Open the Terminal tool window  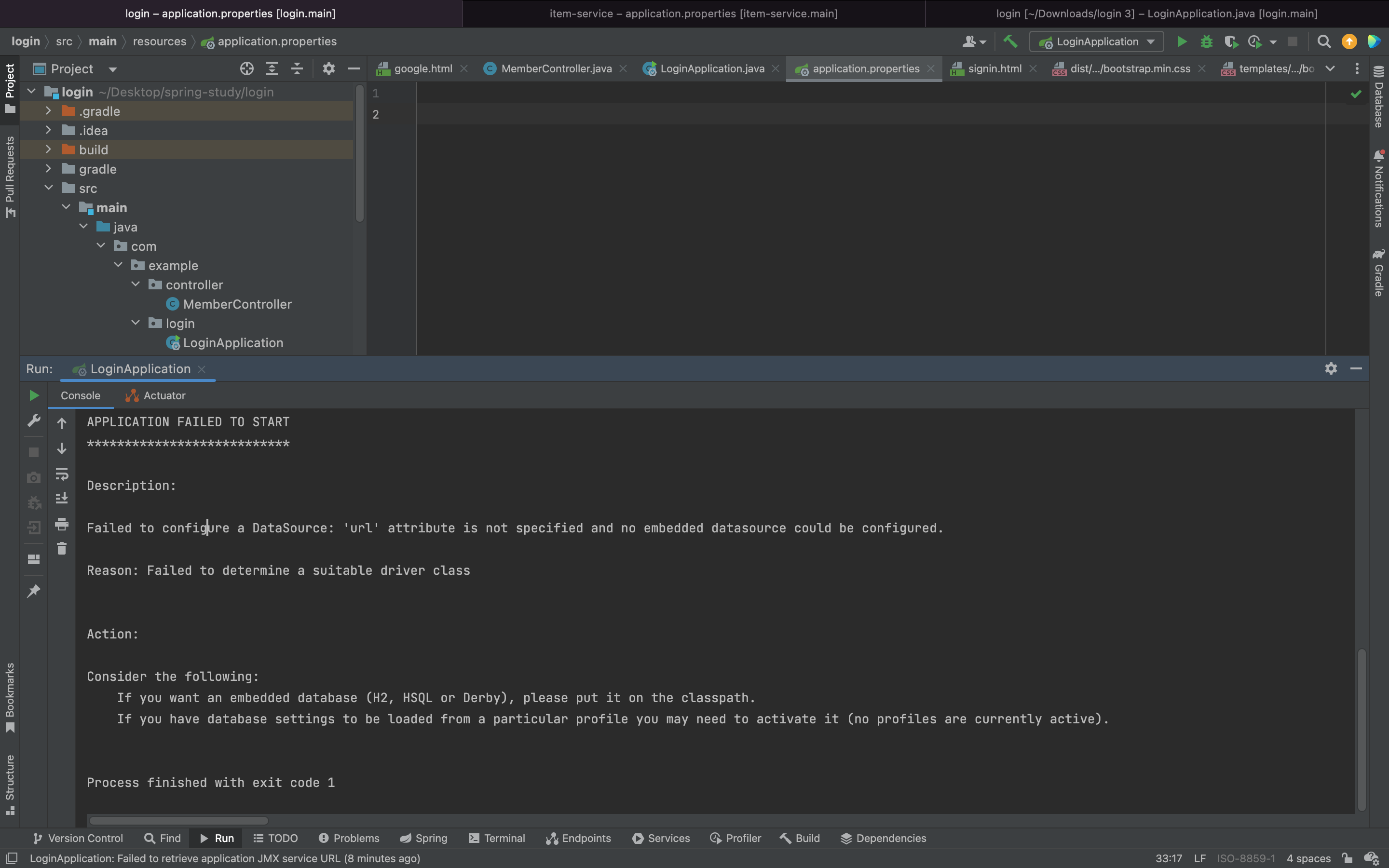496,838
